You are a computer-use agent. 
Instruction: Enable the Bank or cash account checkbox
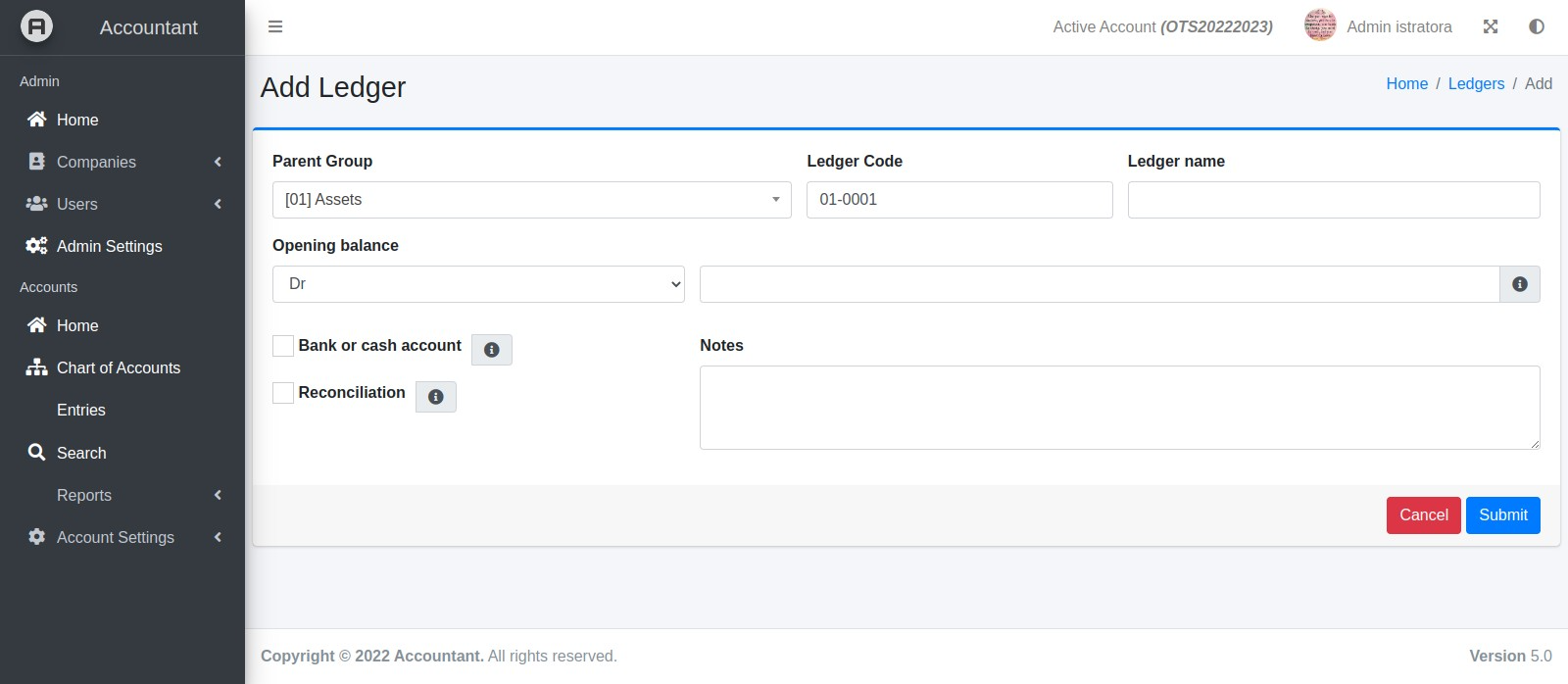coord(283,346)
